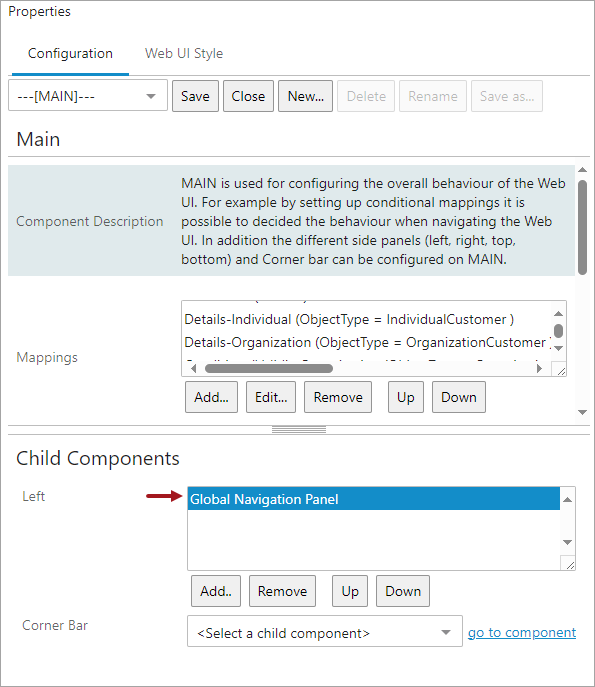This screenshot has height=687, width=595.
Task: Select the Details-Individual mapping entry
Action: 349,319
